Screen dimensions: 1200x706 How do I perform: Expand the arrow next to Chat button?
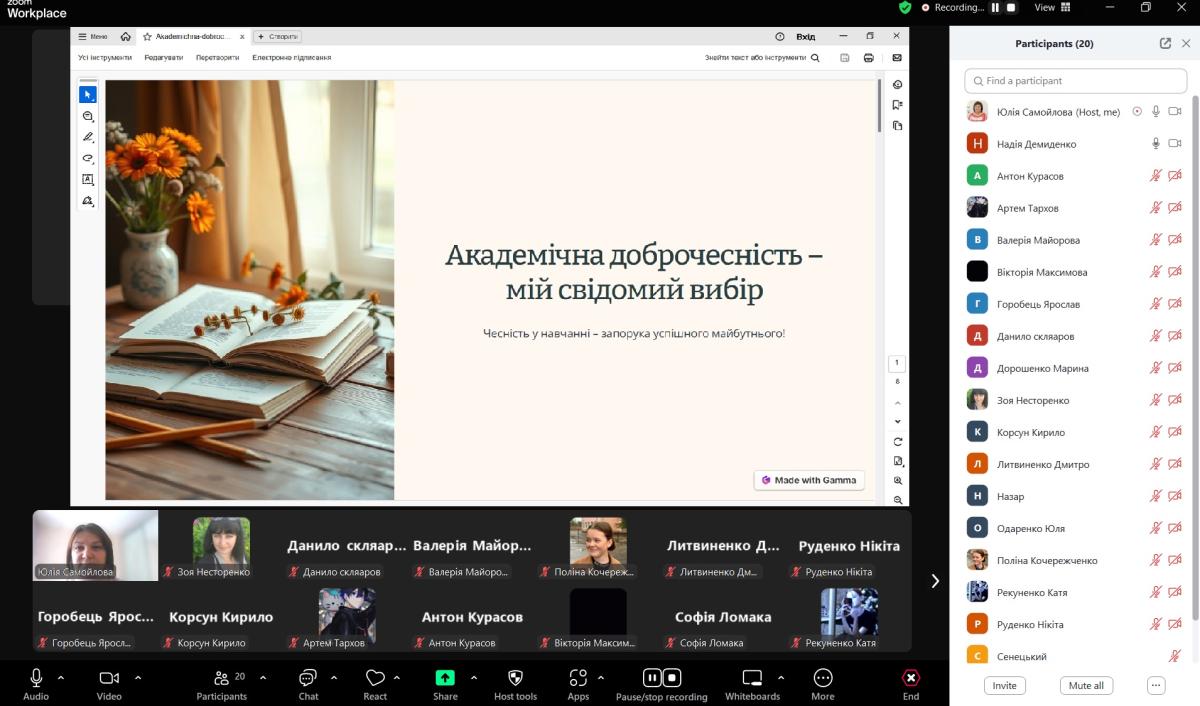pos(334,677)
